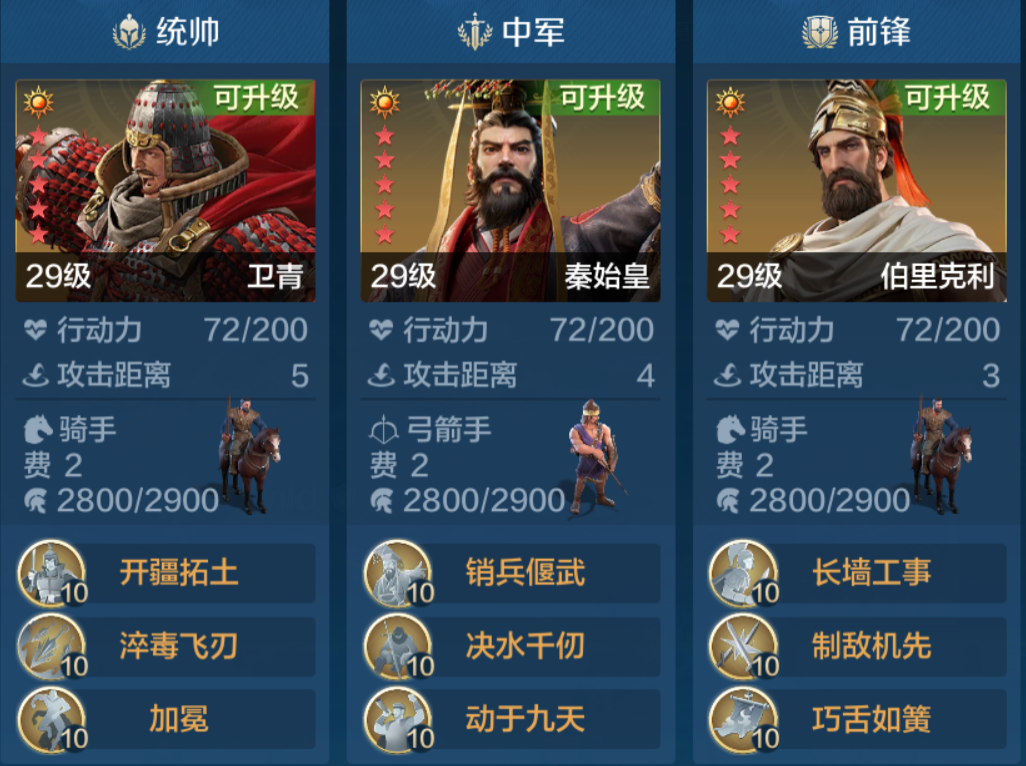Switch to the 中军 slot header
Viewport: 1026px width, 766px height.
click(x=511, y=31)
